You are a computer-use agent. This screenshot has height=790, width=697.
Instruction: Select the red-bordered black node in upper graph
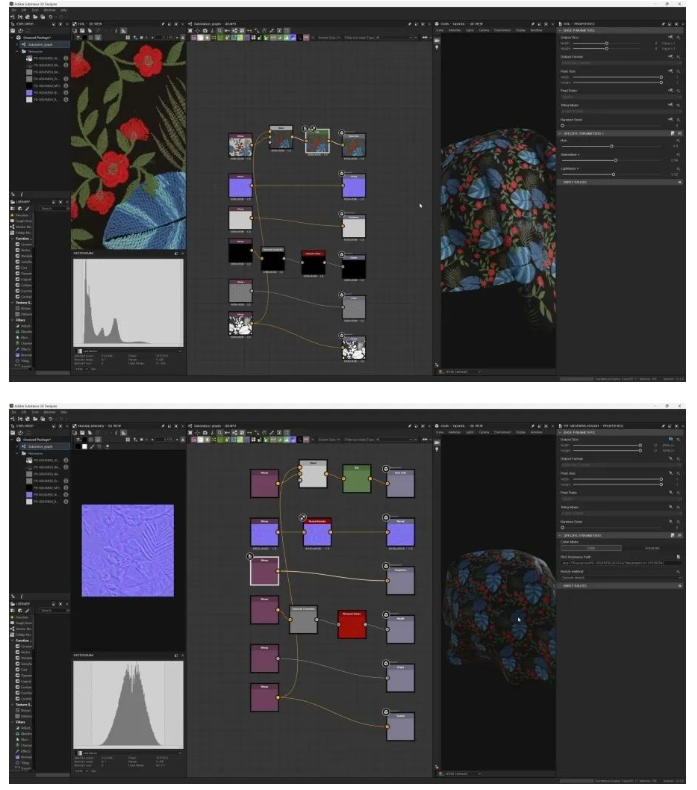313,261
